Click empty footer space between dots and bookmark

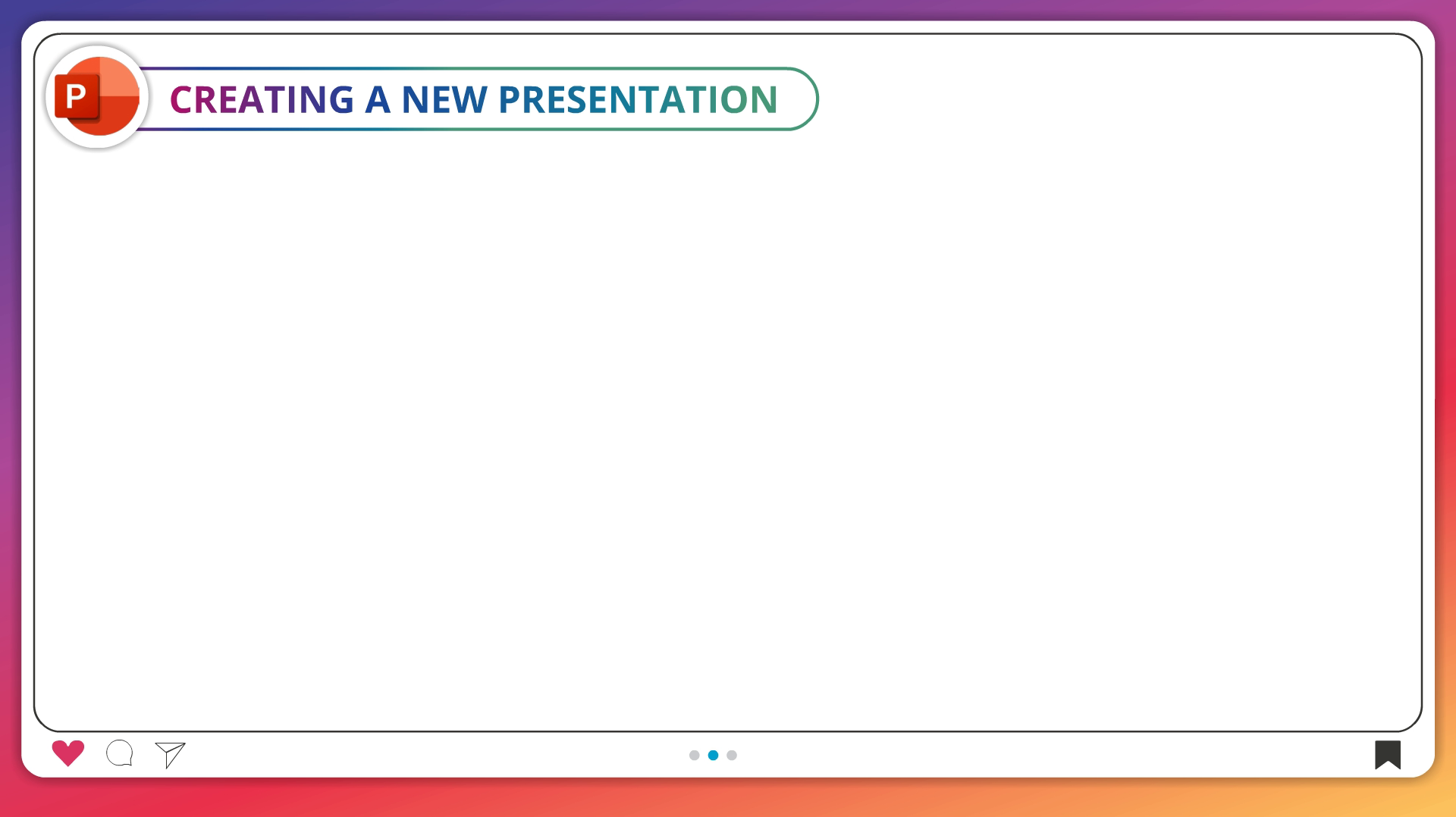(1062, 755)
